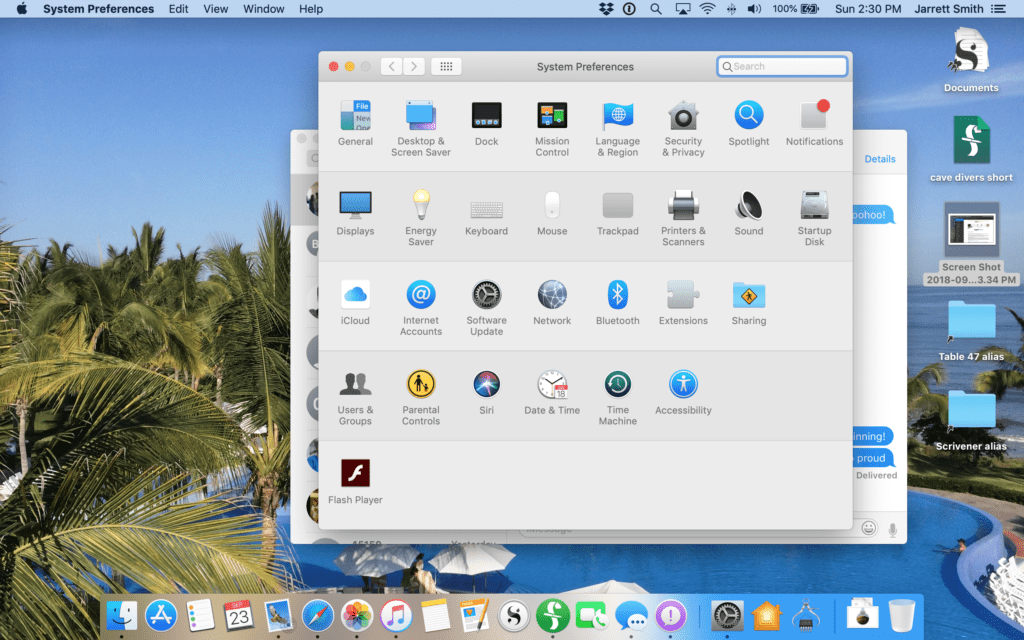
Task: Click the Show All grid button
Action: pos(446,66)
